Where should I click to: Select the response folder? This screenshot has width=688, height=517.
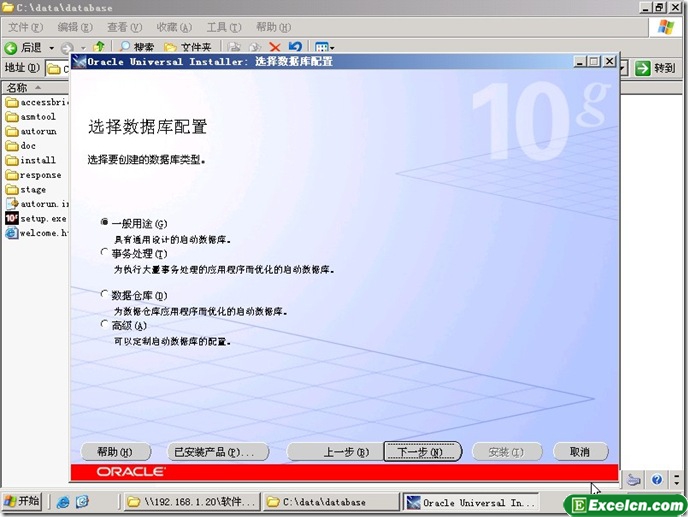coord(33,175)
